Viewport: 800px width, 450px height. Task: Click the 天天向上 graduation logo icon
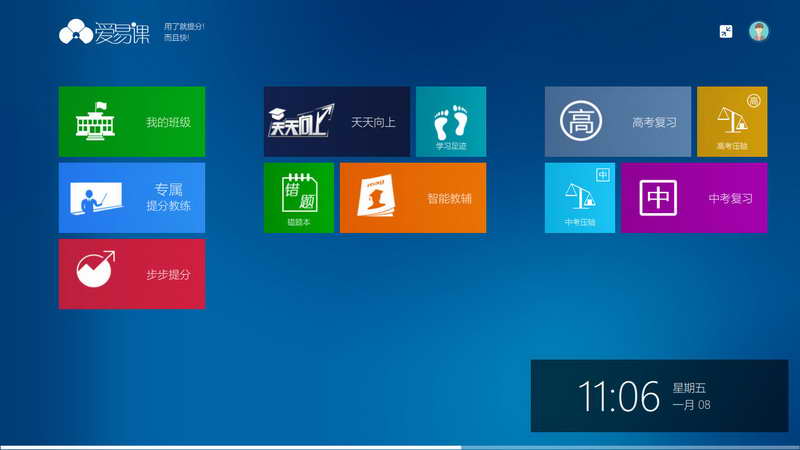point(301,121)
